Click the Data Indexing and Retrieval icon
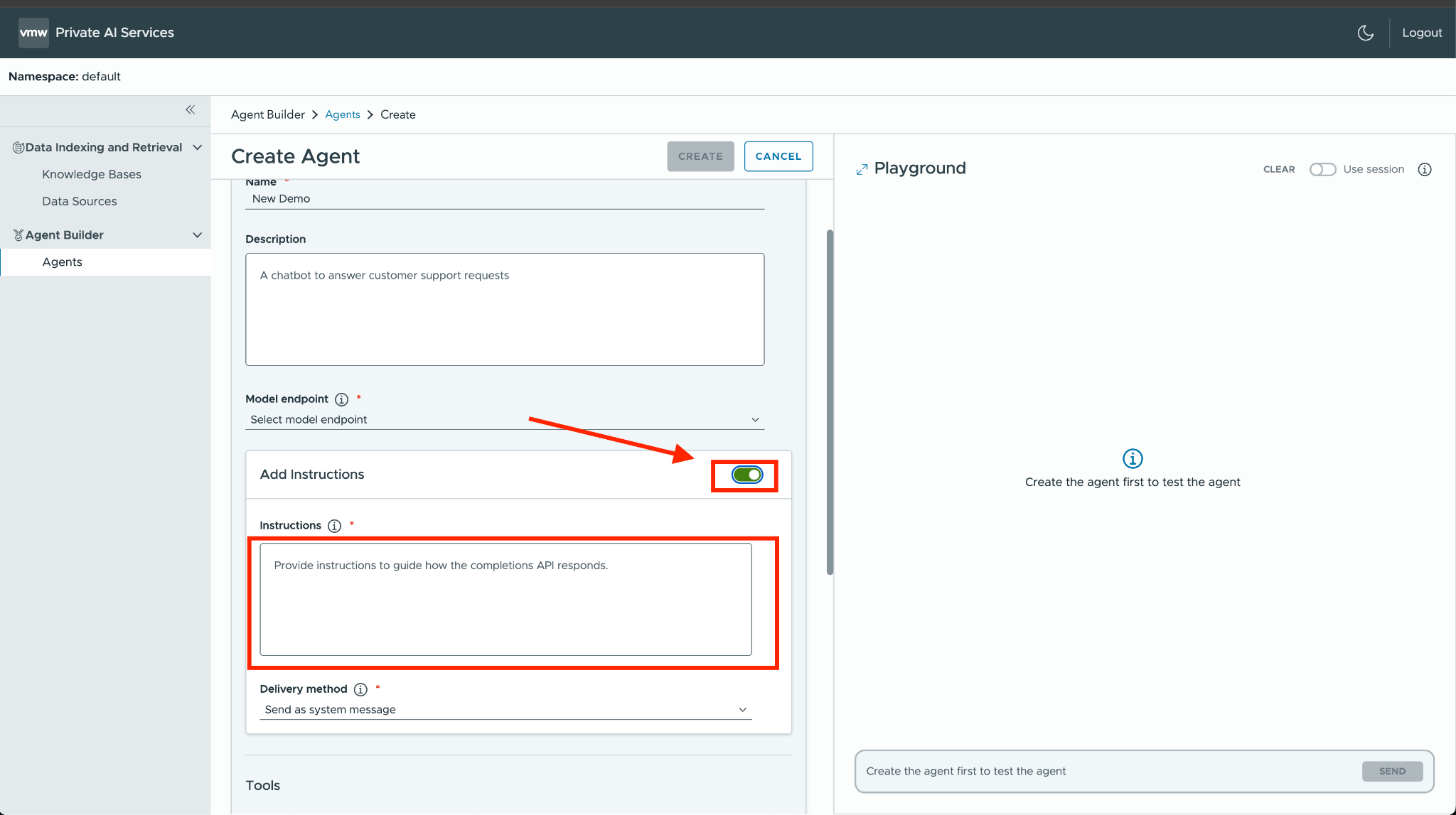This screenshot has width=1456, height=815. (18, 147)
